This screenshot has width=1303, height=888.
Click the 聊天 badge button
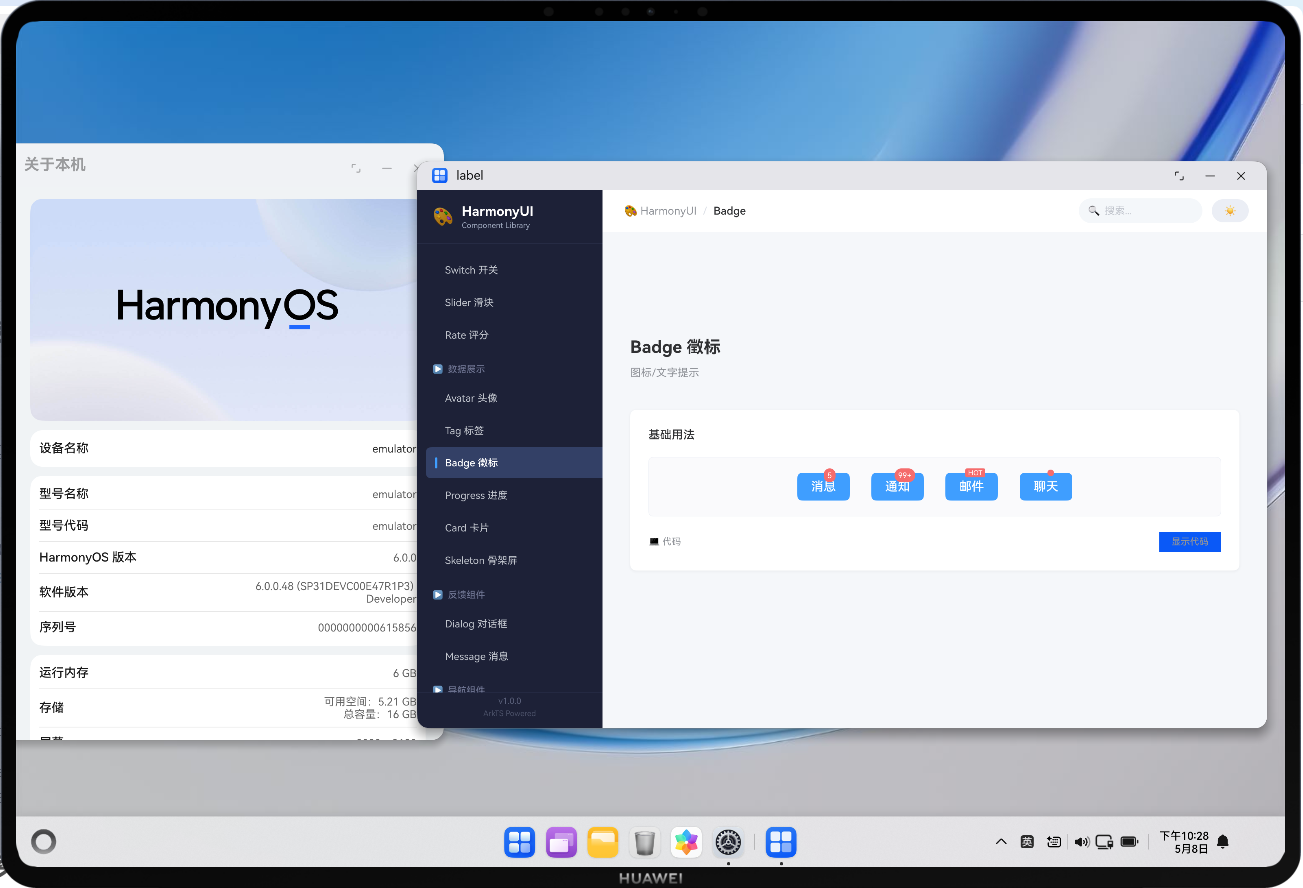[x=1046, y=486]
